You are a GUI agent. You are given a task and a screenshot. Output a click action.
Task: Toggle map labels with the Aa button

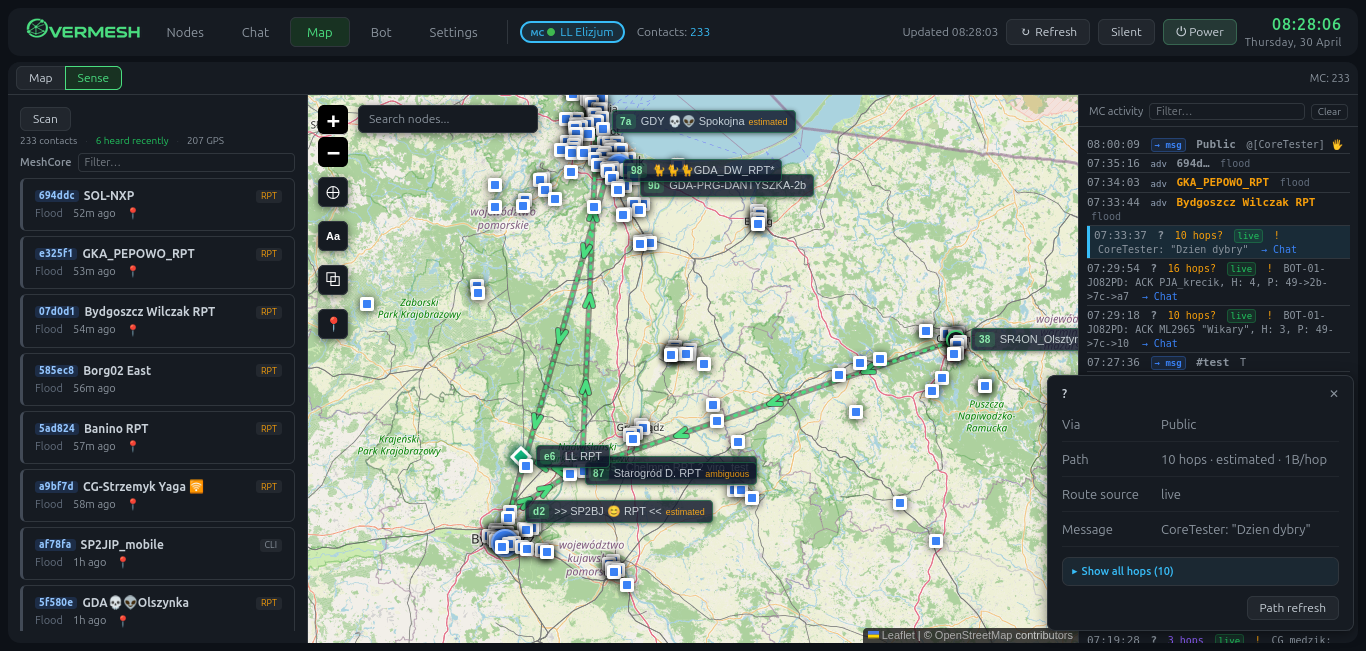click(x=333, y=236)
